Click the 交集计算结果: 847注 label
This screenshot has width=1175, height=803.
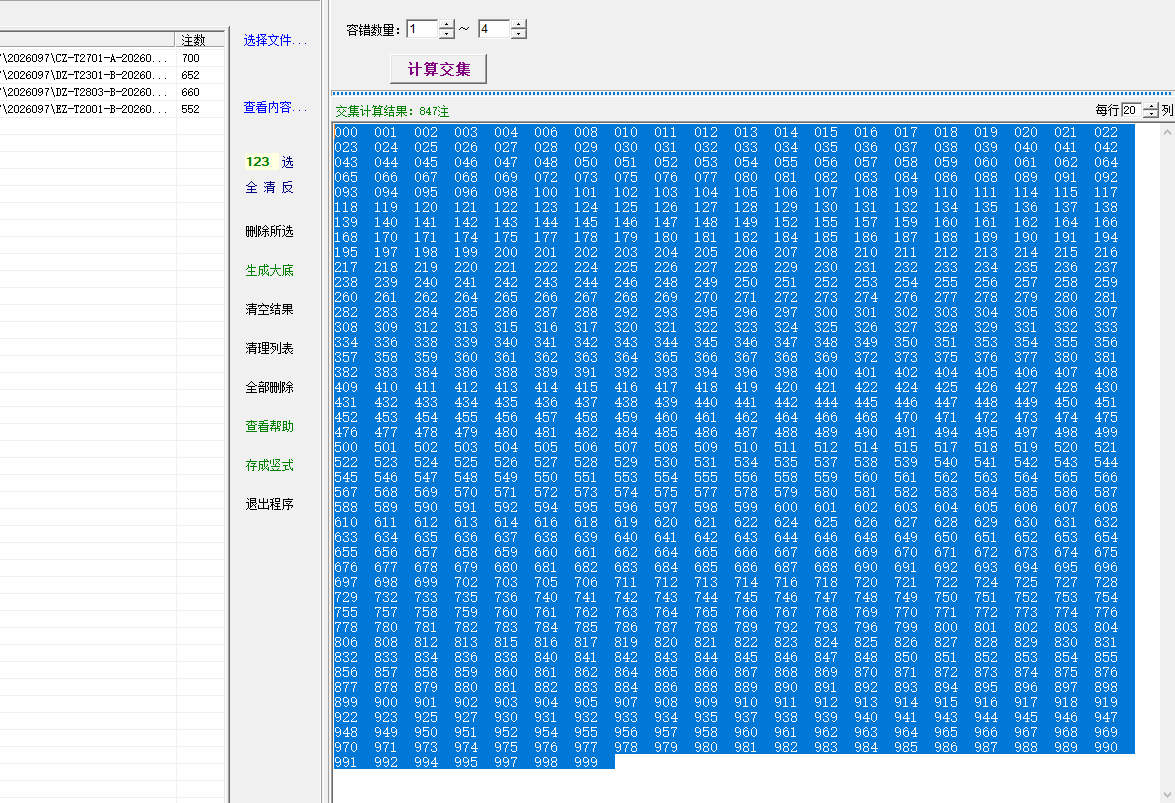[x=392, y=111]
